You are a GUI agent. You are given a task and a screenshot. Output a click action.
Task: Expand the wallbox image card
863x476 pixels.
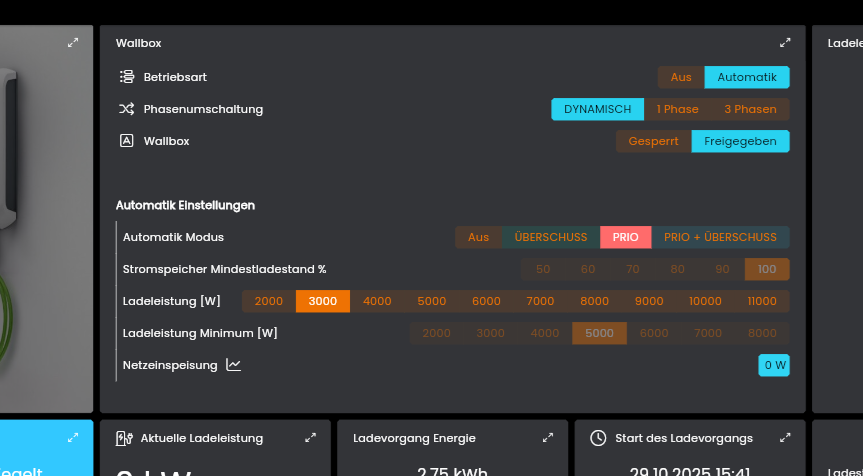click(73, 43)
